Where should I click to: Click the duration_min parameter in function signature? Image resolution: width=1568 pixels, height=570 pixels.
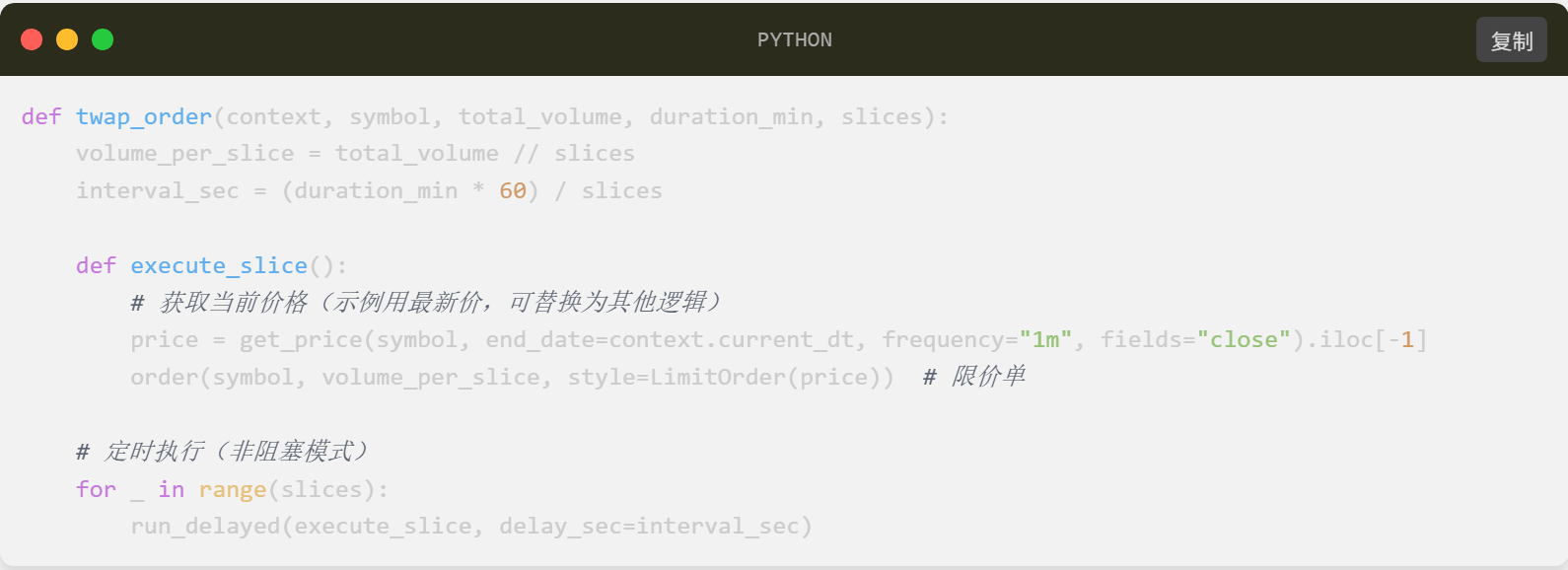731,117
